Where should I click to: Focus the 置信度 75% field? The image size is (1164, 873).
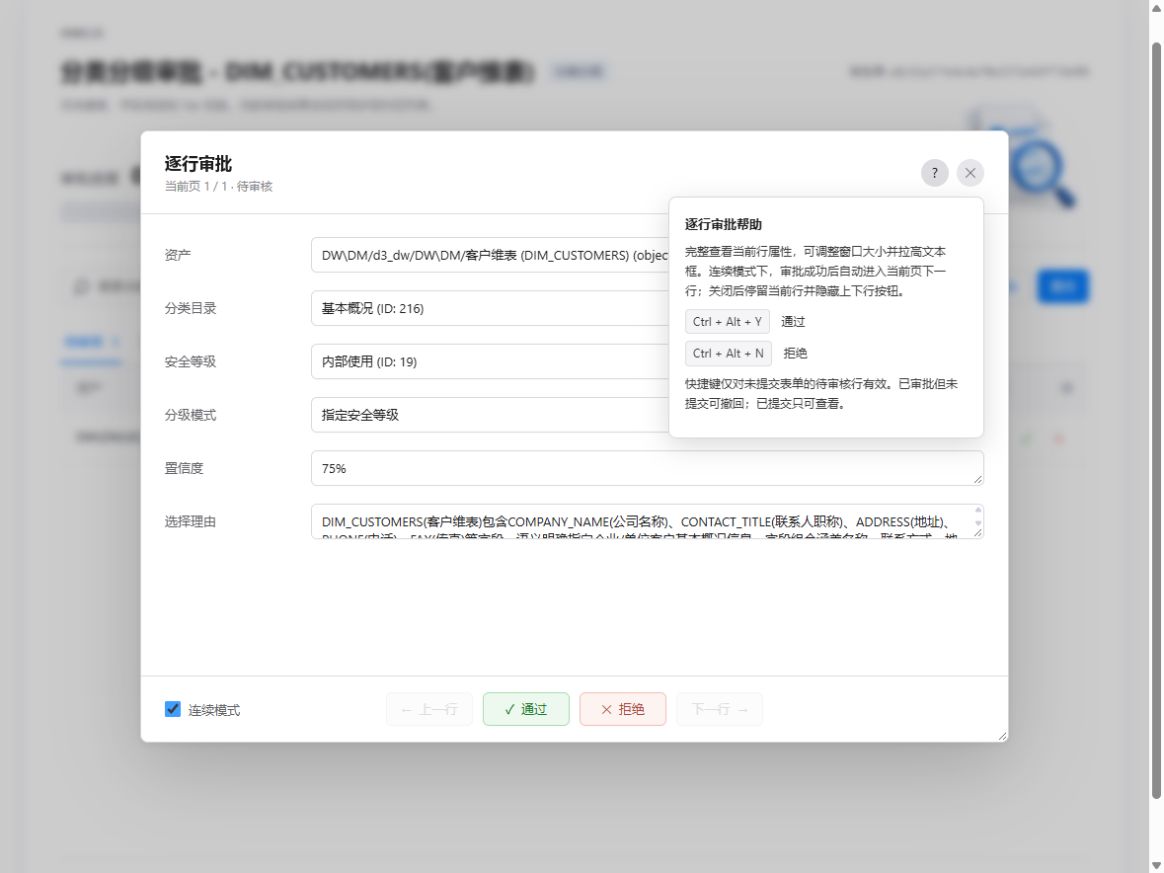(x=647, y=468)
